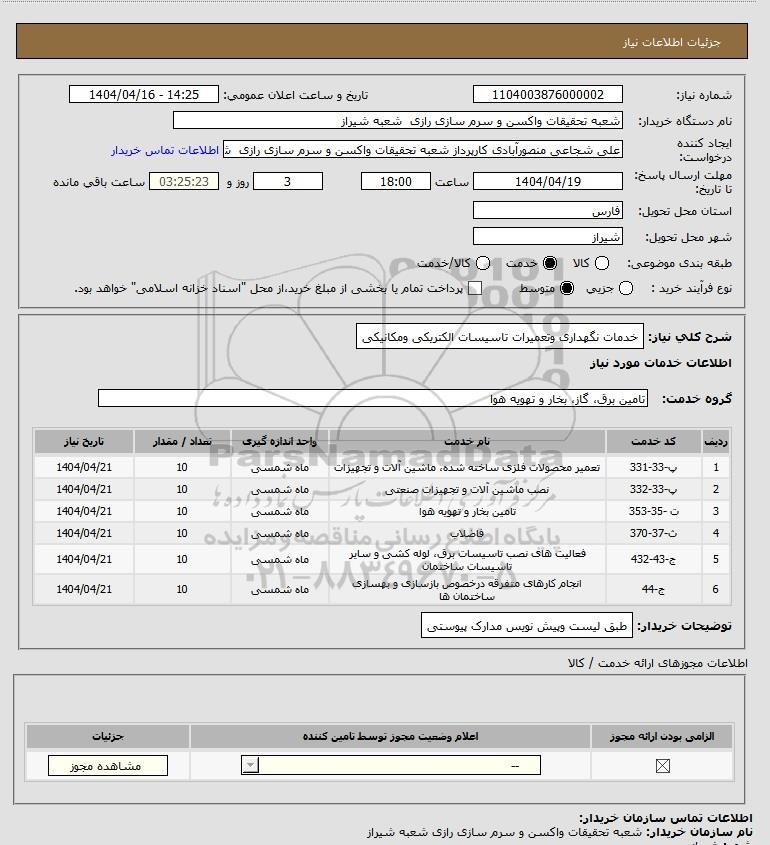Select the کالا radio button
Screen dimensions: 770x845
pos(602,263)
